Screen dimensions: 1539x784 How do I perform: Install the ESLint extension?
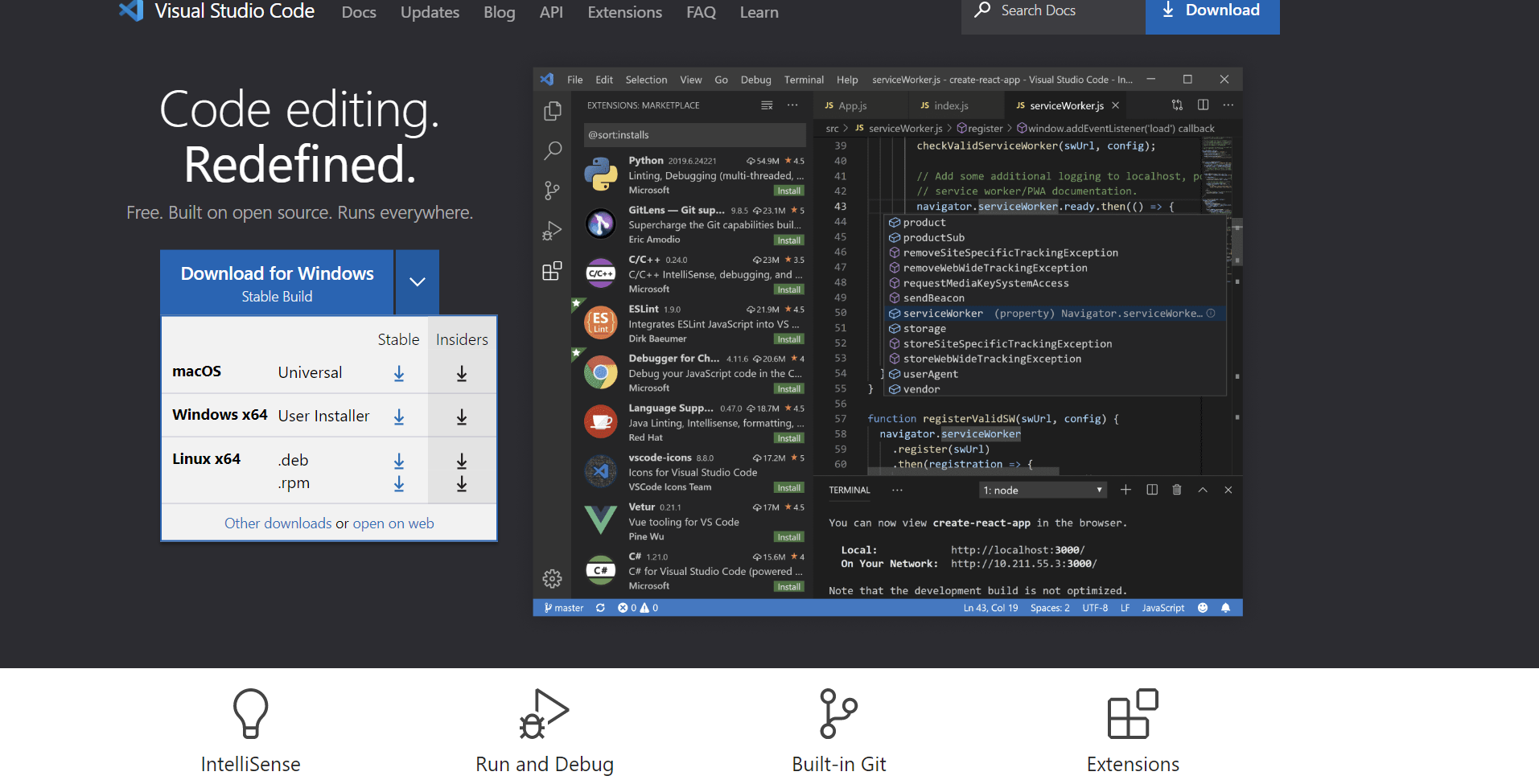coord(788,339)
